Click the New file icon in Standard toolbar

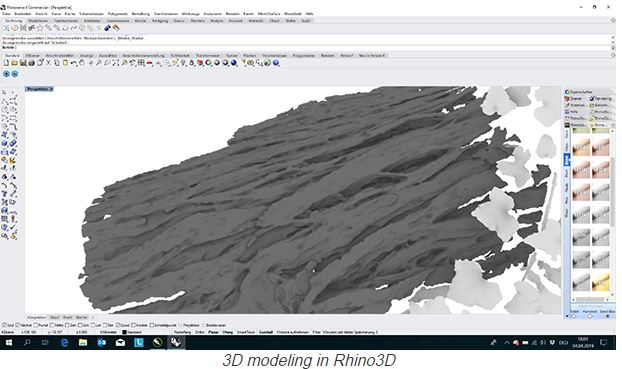tap(6, 63)
